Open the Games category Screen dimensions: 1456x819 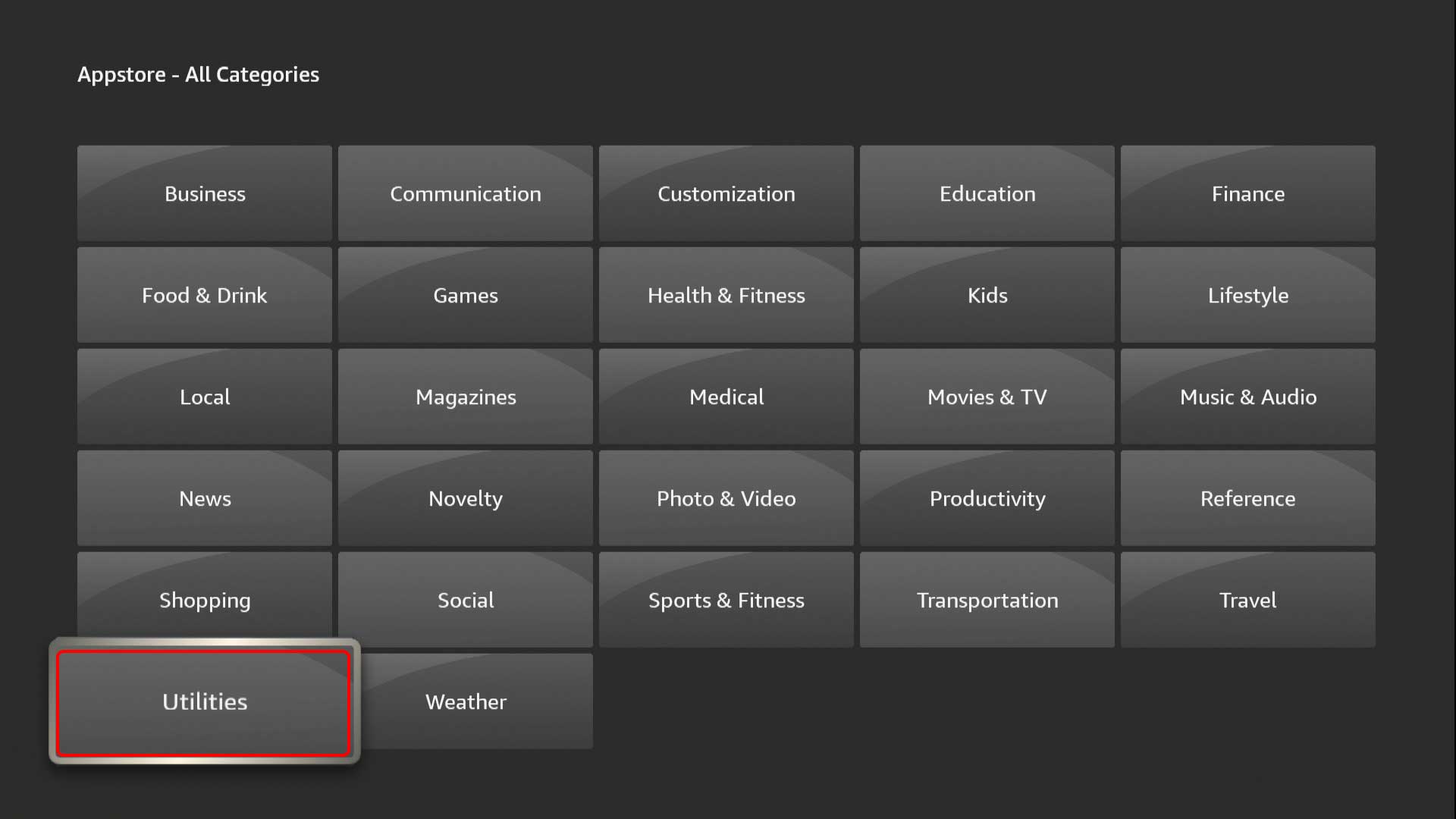coord(465,295)
